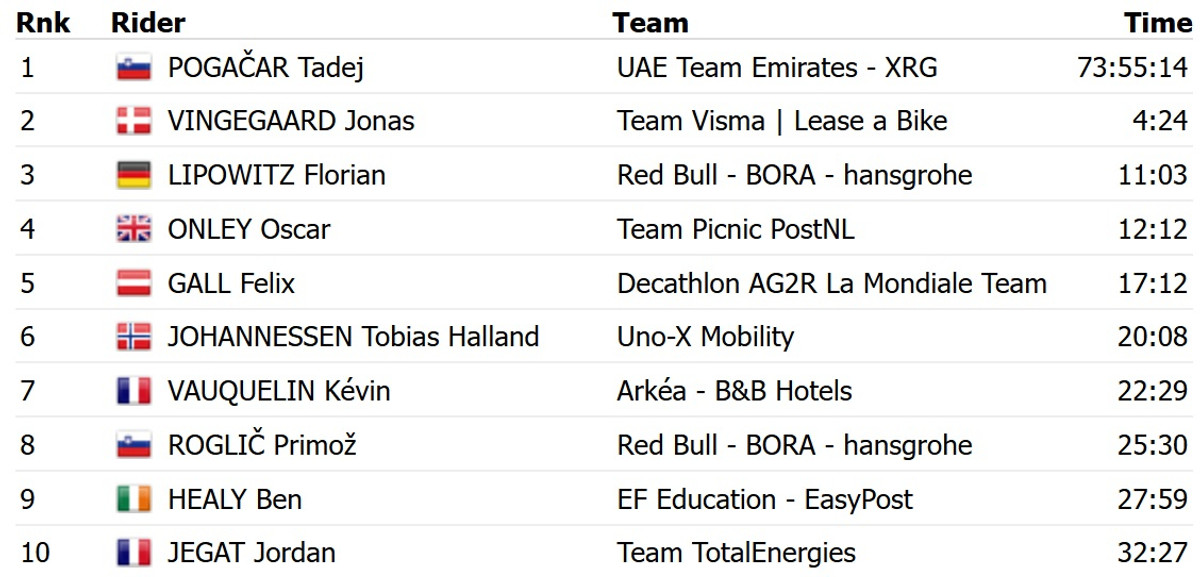Click the Irish flag next to Healy

133,499
